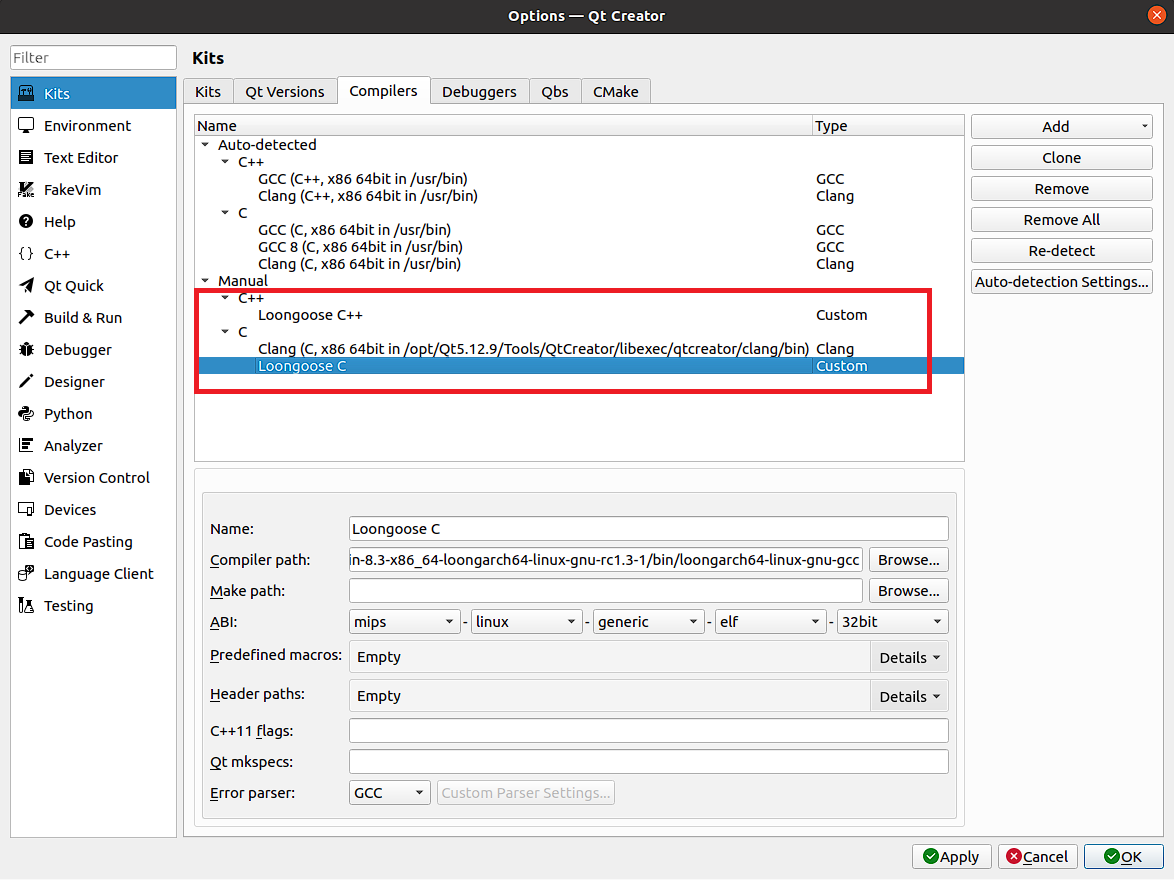
Task: Select the Loongoose C compiler row
Action: 580,365
